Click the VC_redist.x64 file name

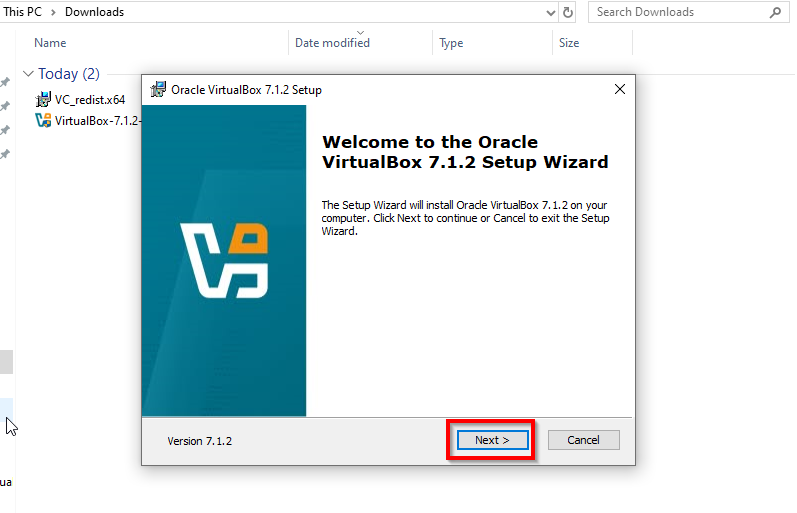(x=90, y=100)
